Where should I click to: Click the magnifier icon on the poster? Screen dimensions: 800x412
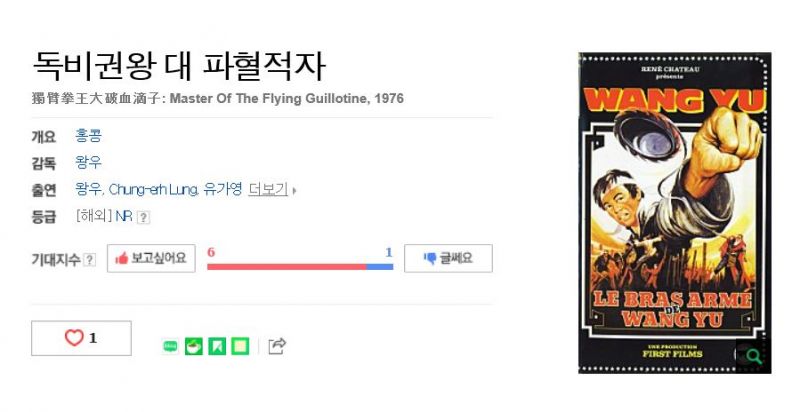(x=753, y=355)
